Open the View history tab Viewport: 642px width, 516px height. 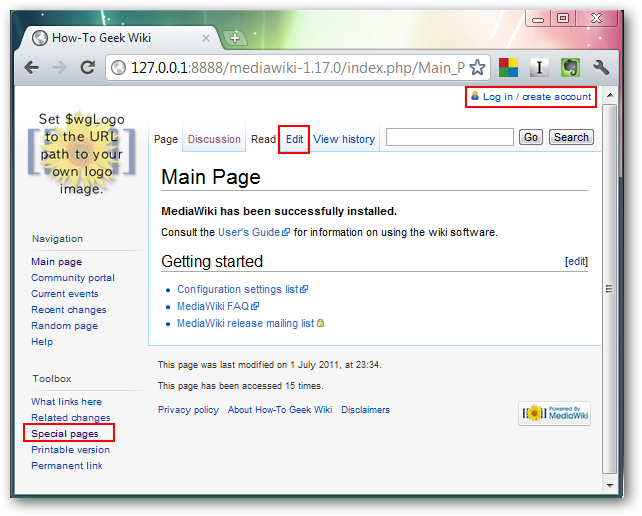344,139
